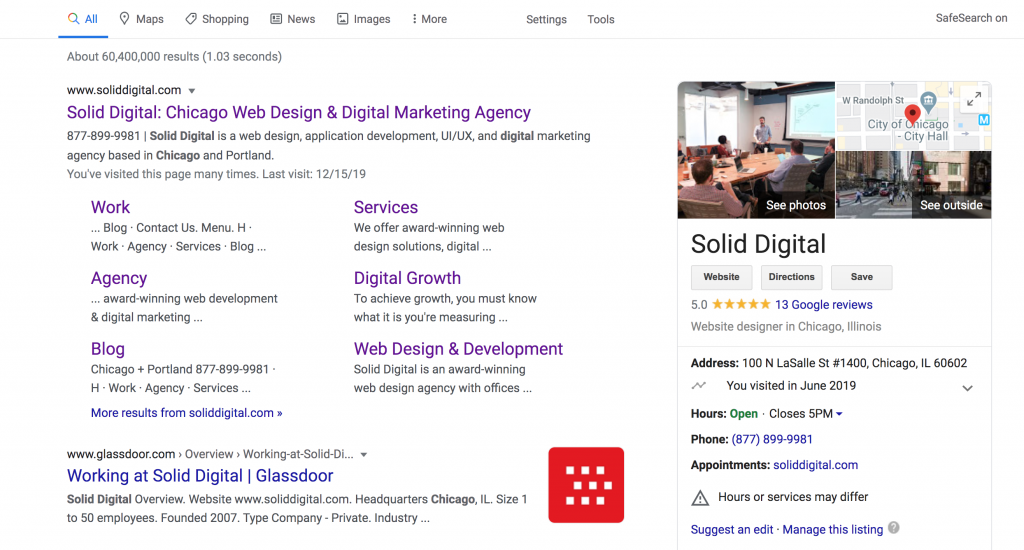Click the City Hall landmark icon on map
The width and height of the screenshot is (1024, 550).
click(929, 101)
